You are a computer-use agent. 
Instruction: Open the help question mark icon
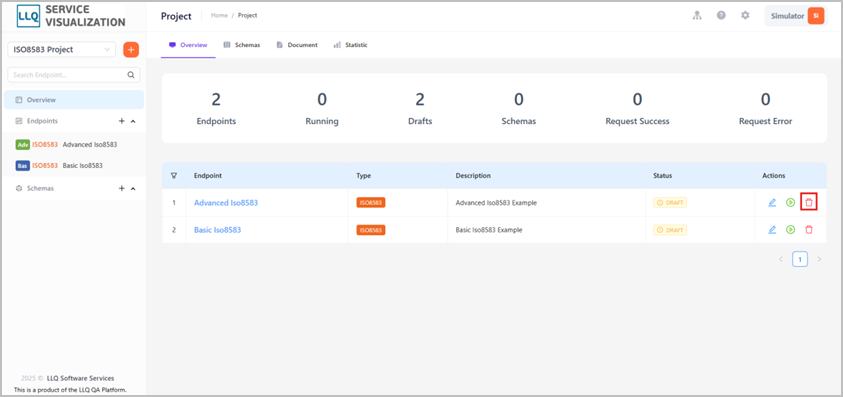tap(721, 16)
